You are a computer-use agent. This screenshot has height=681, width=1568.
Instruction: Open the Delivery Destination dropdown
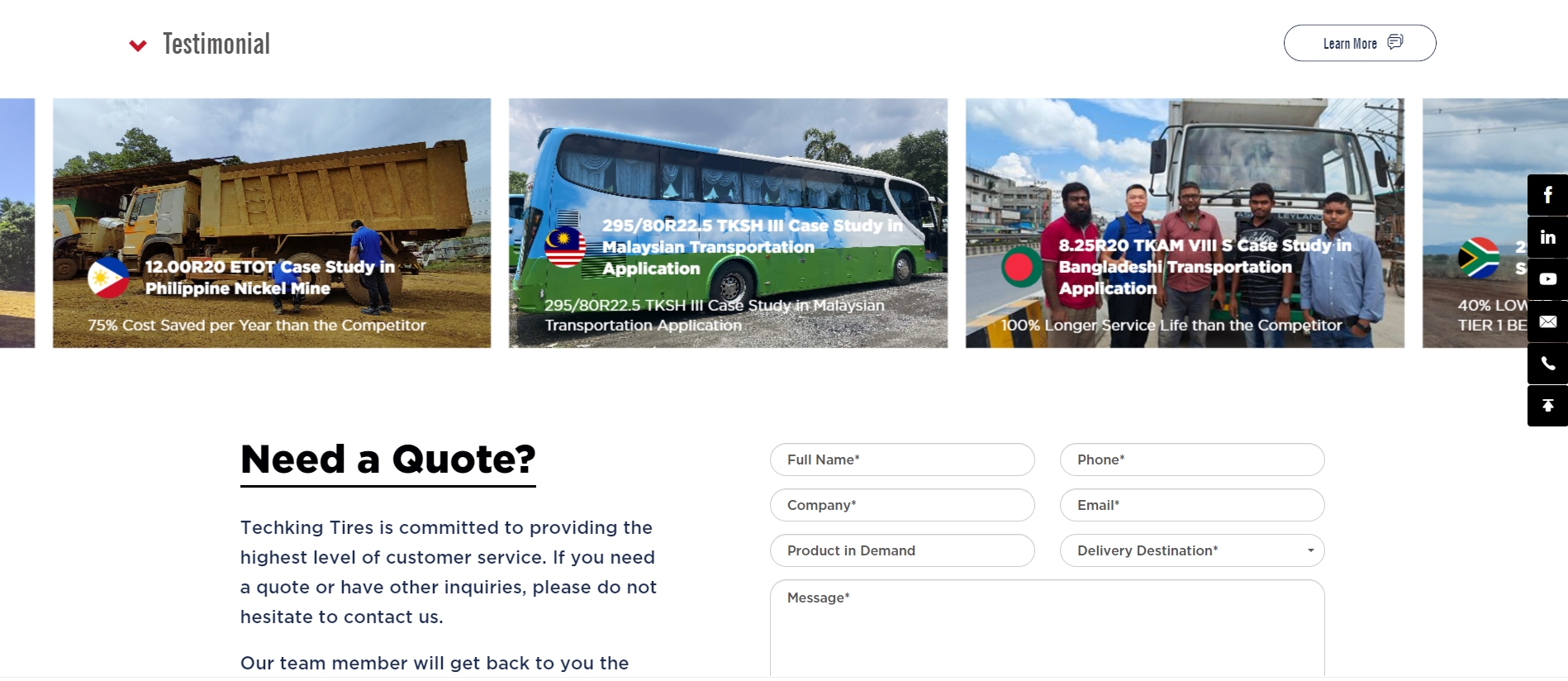pos(1192,550)
